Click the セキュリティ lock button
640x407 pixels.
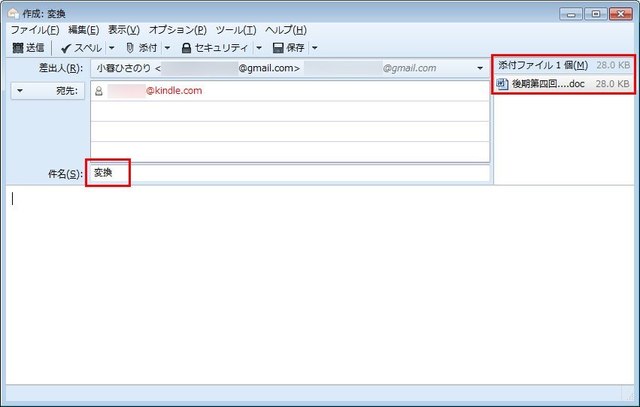(x=214, y=47)
